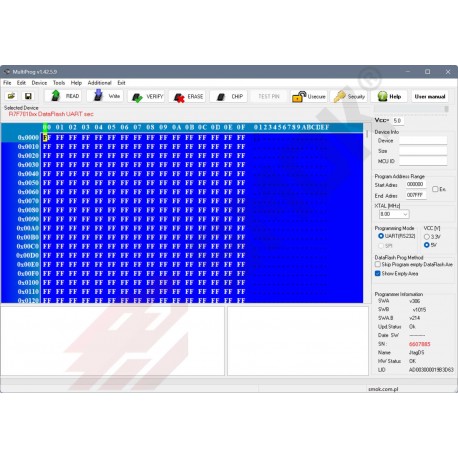Select the 3.3V VCC radio button

pos(427,237)
